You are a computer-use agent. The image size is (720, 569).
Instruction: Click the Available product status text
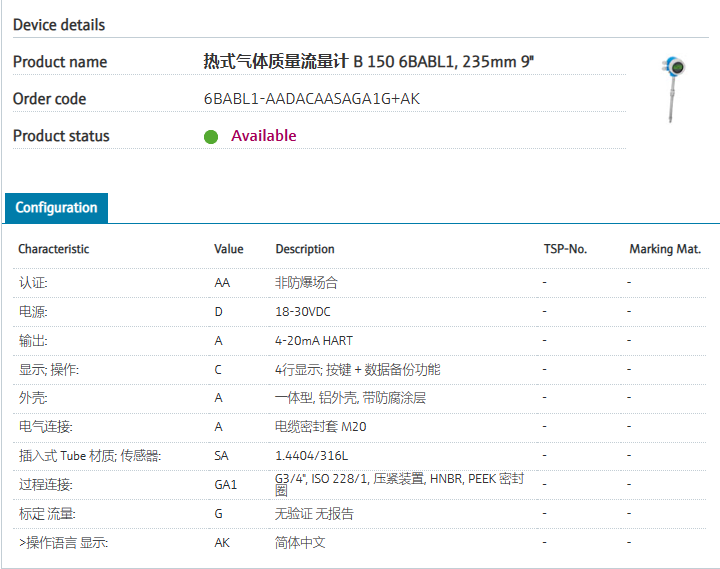click(x=264, y=136)
